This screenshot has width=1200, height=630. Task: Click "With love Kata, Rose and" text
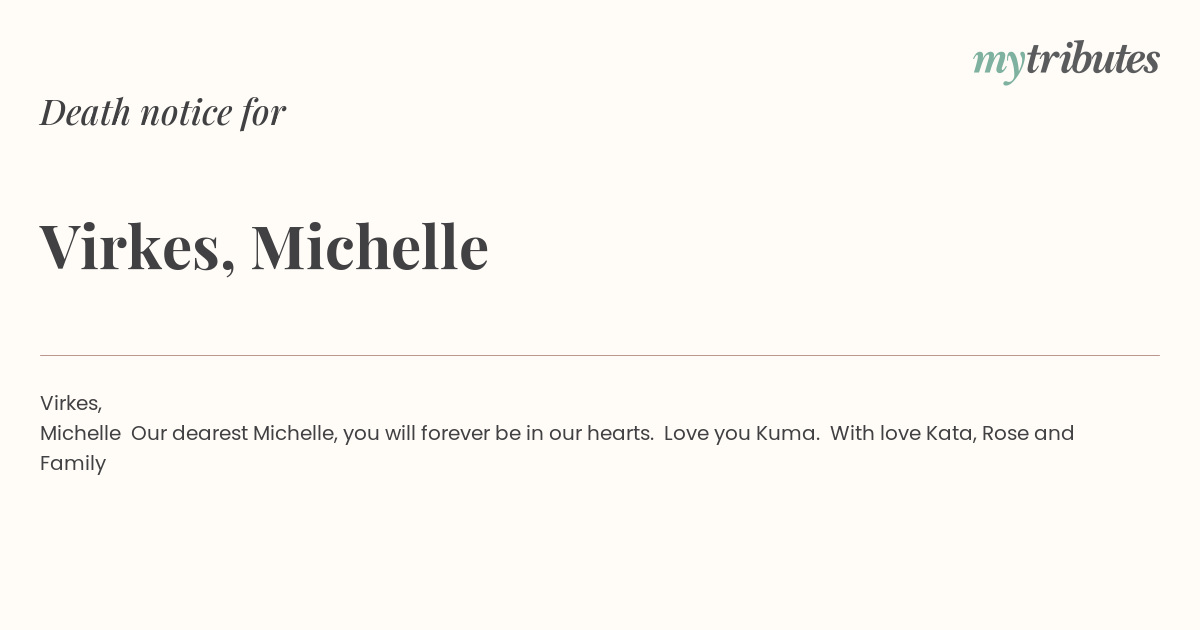[952, 433]
